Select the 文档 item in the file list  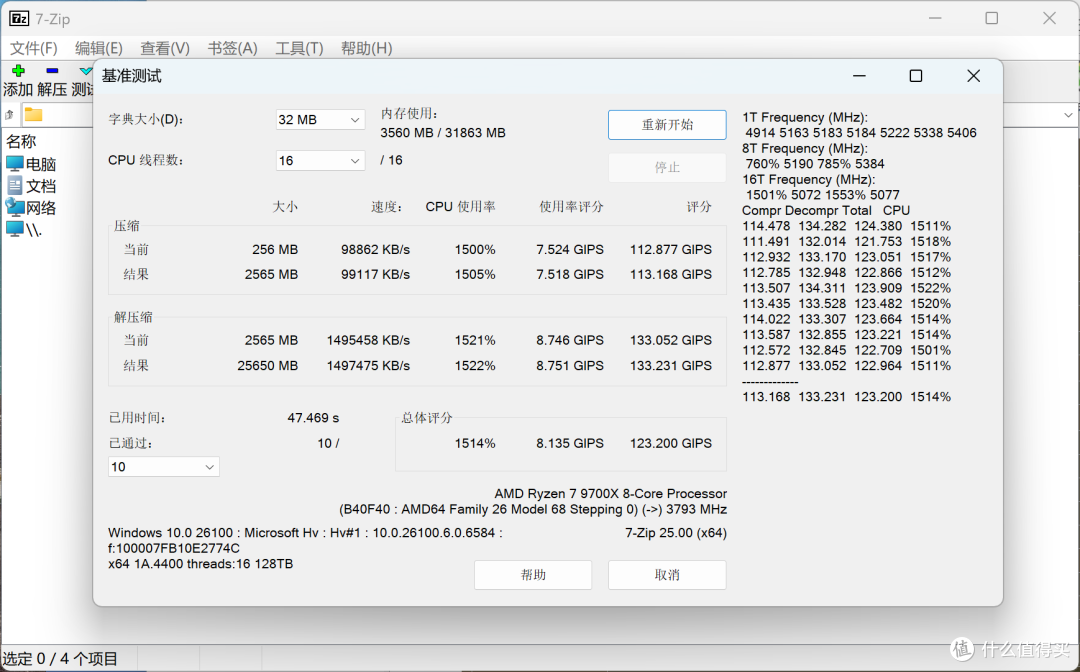click(31, 186)
